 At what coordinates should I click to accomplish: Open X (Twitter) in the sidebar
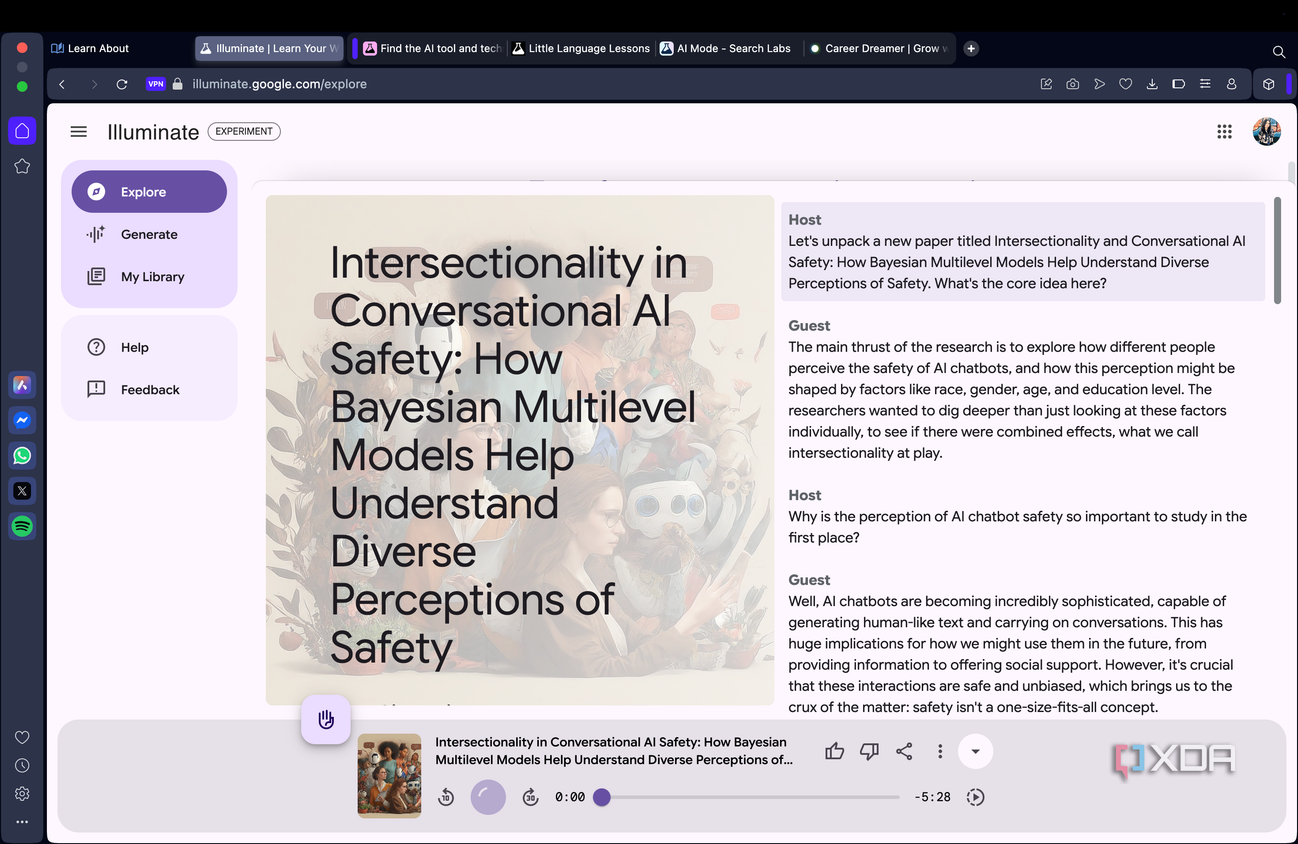22,491
